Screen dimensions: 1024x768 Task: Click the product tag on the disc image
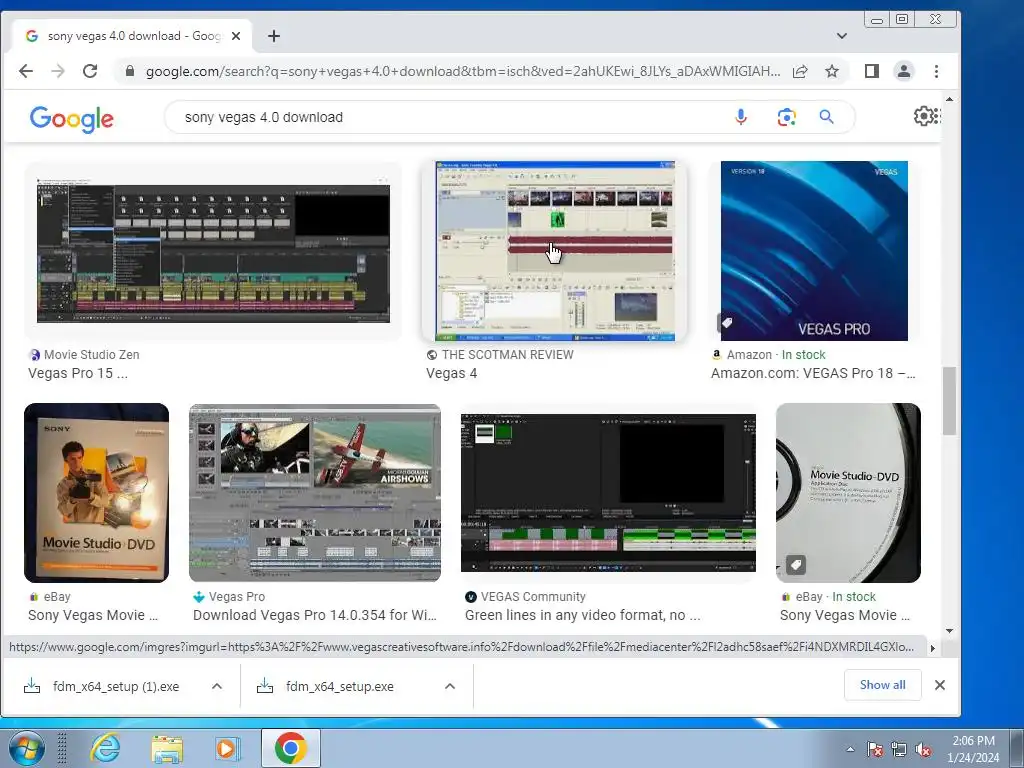click(795, 564)
